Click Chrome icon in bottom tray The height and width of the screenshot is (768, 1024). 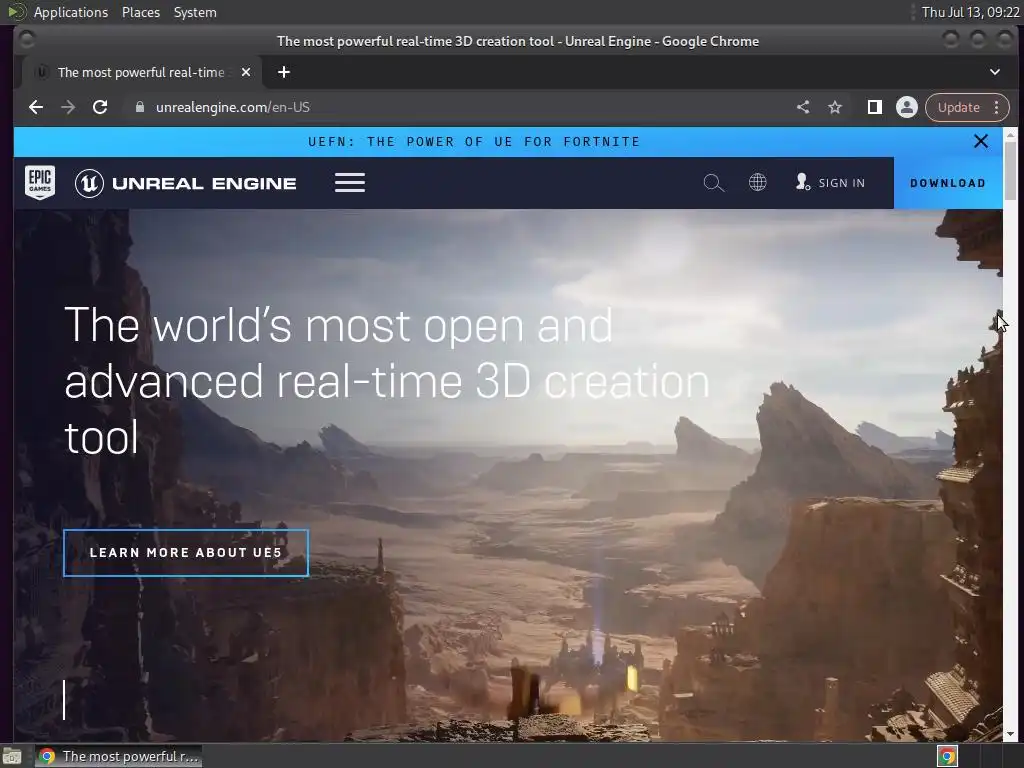pos(947,756)
